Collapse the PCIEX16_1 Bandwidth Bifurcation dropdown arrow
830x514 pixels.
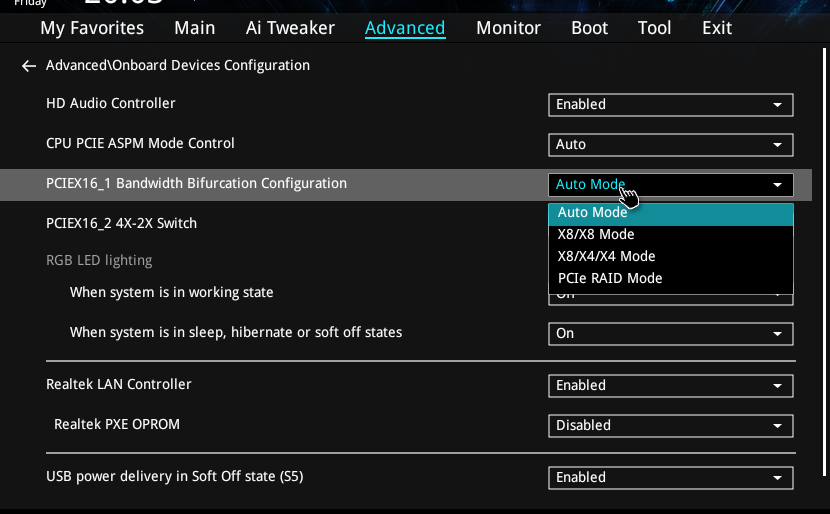777,185
